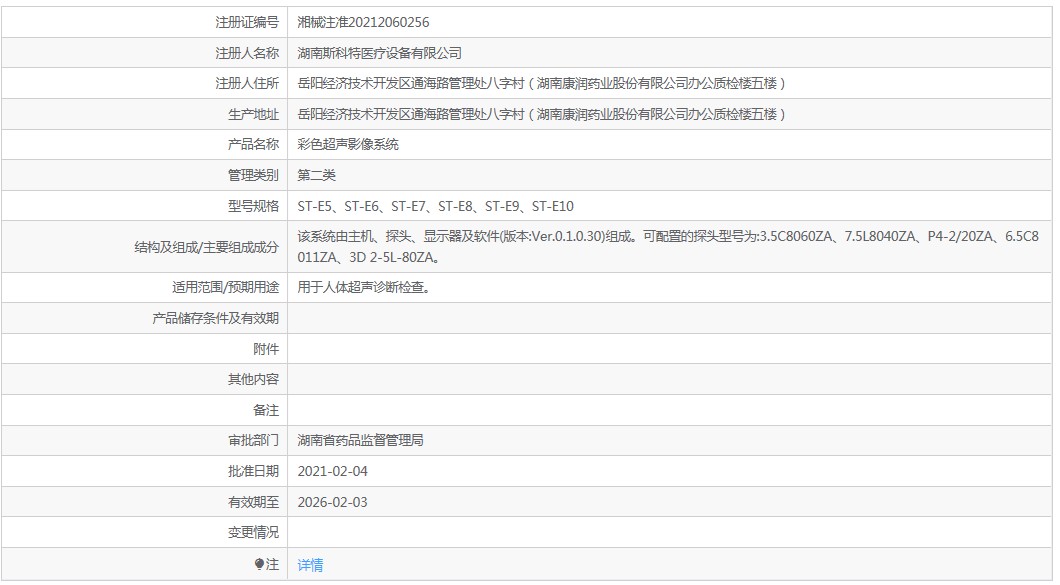Select the 产品储存条件及有效期 label

point(216,318)
